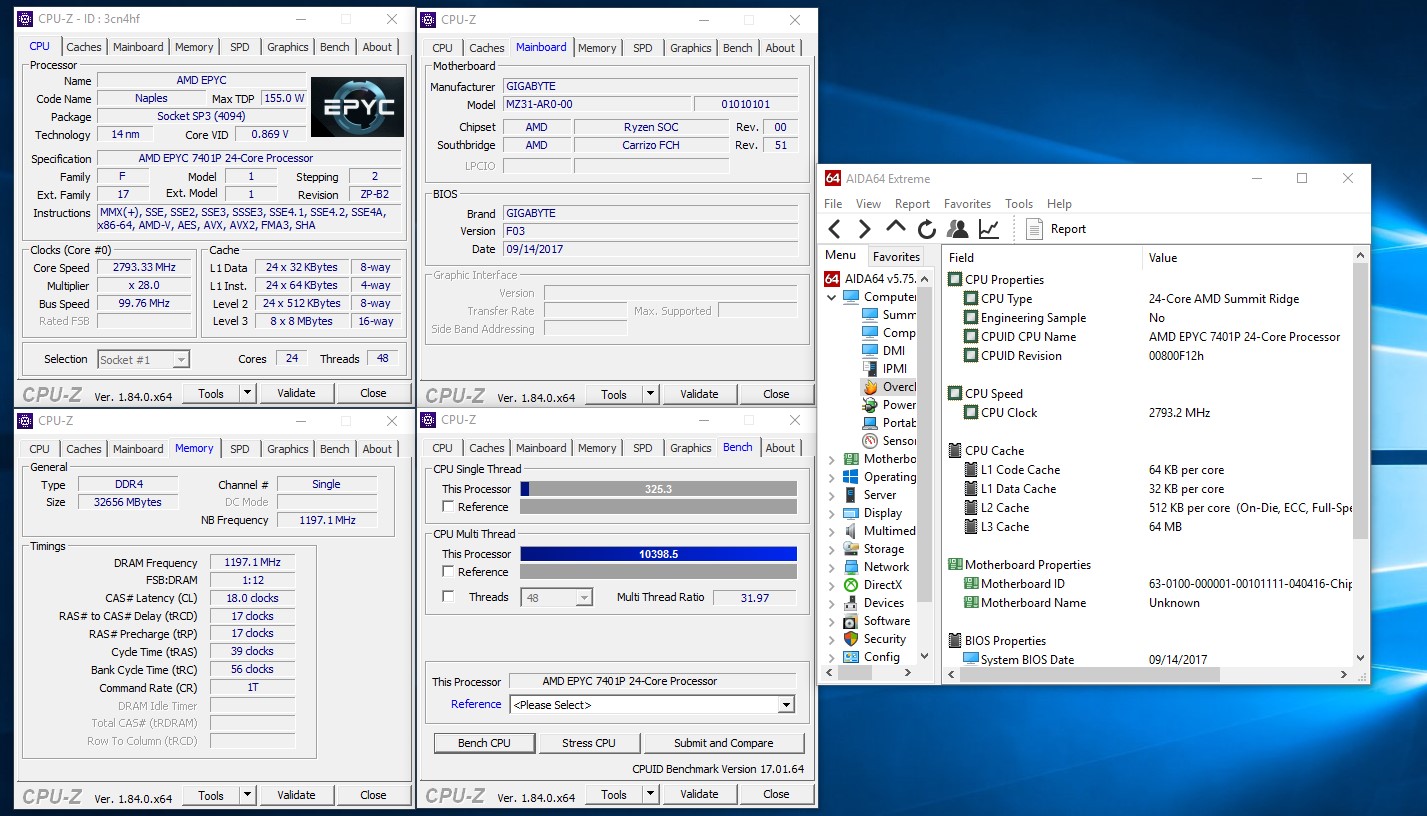Enable Reference checkbox under CPU Single Thread

pyautogui.click(x=448, y=507)
